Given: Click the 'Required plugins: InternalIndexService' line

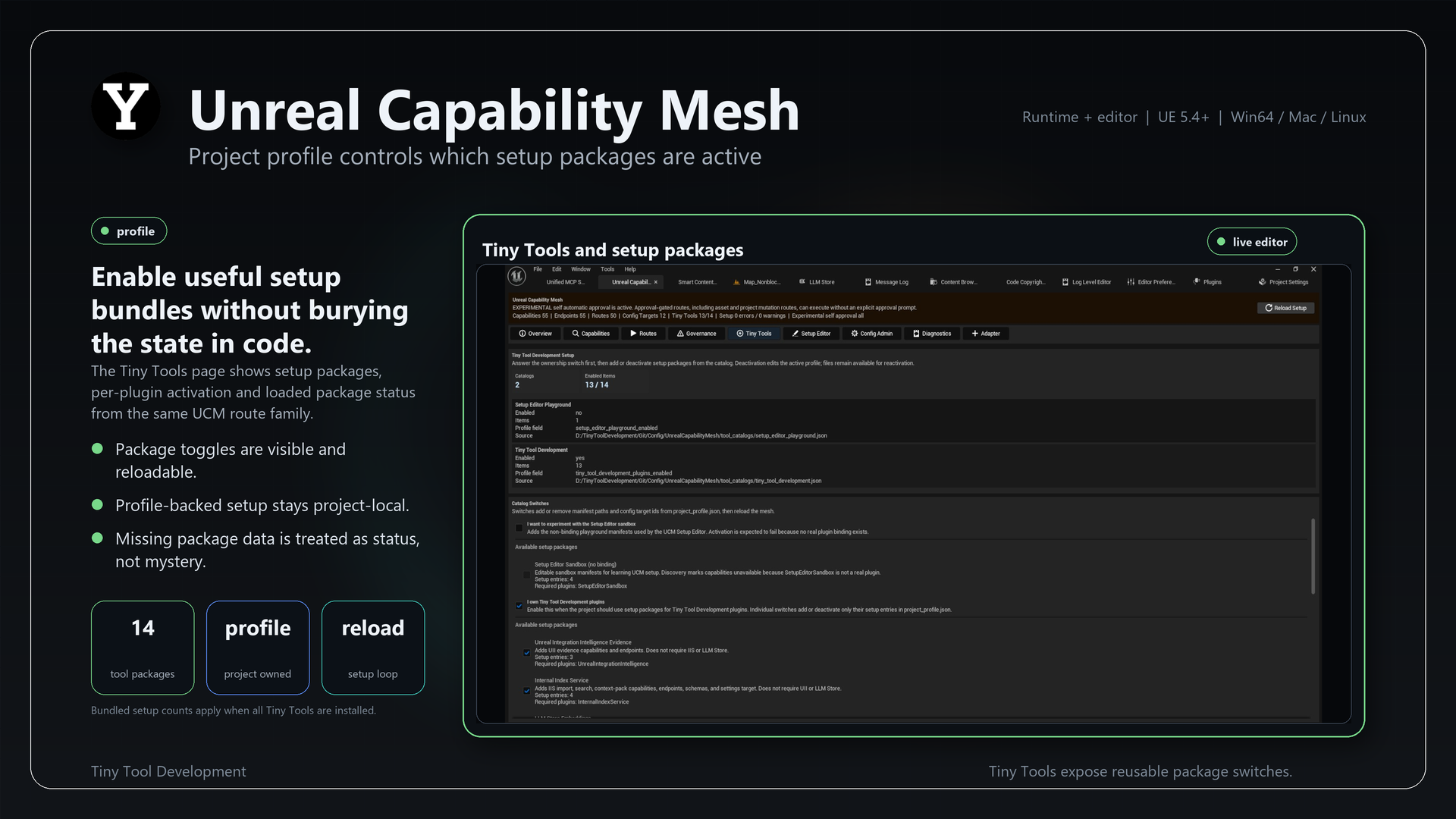Looking at the screenshot, I should tap(582, 702).
